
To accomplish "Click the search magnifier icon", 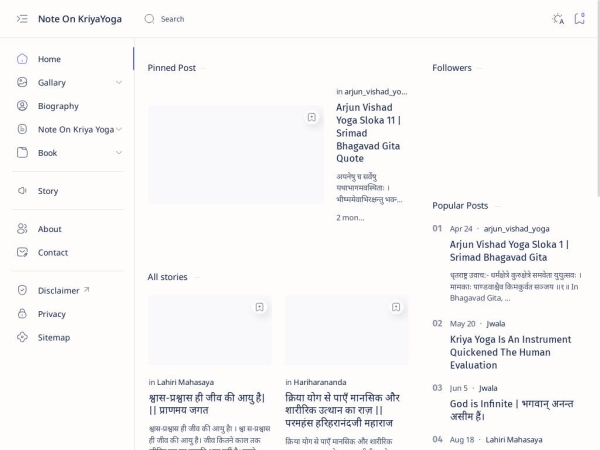I will [x=149, y=19].
